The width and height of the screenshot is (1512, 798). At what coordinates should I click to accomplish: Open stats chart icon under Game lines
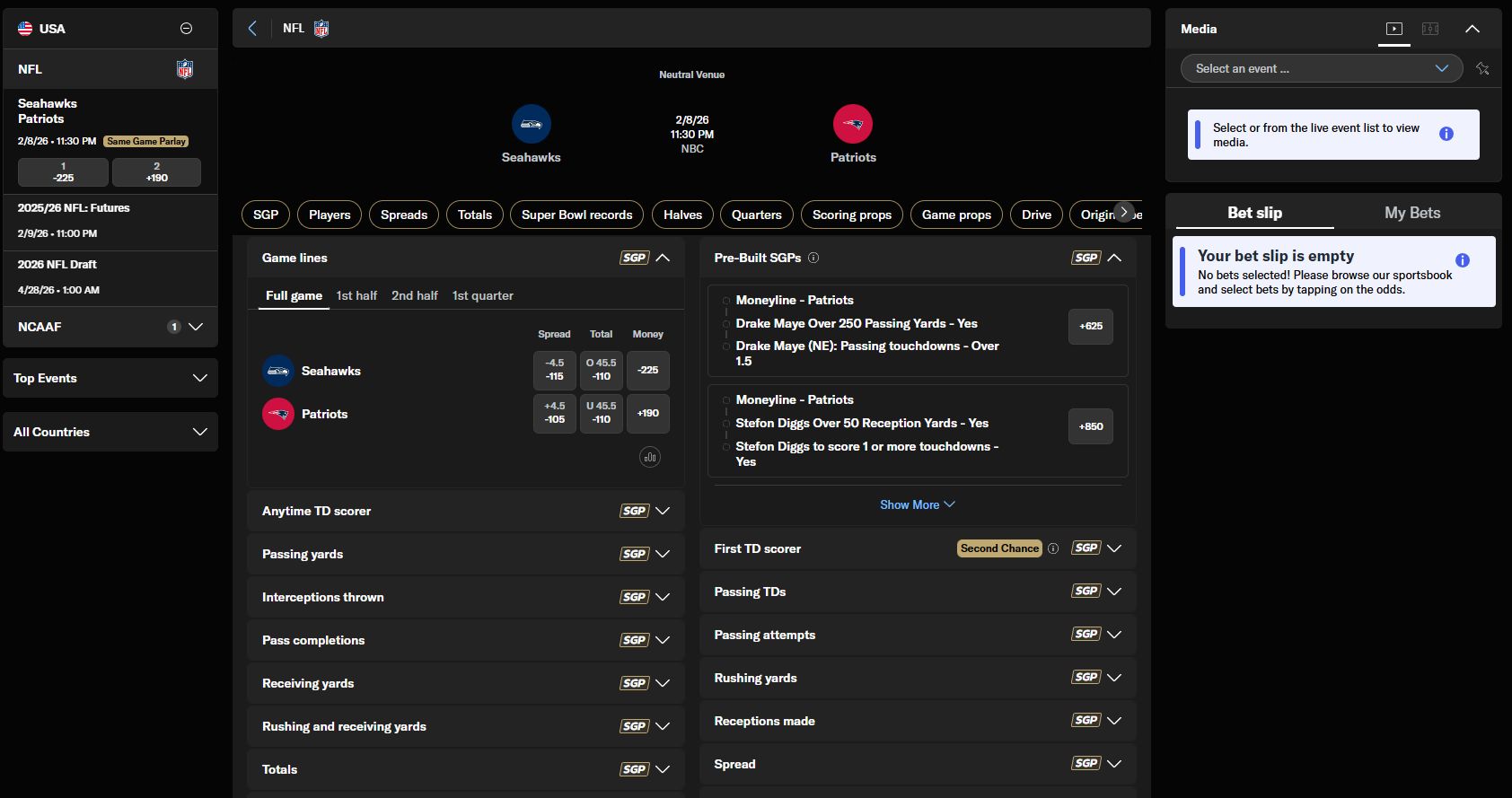pos(650,457)
